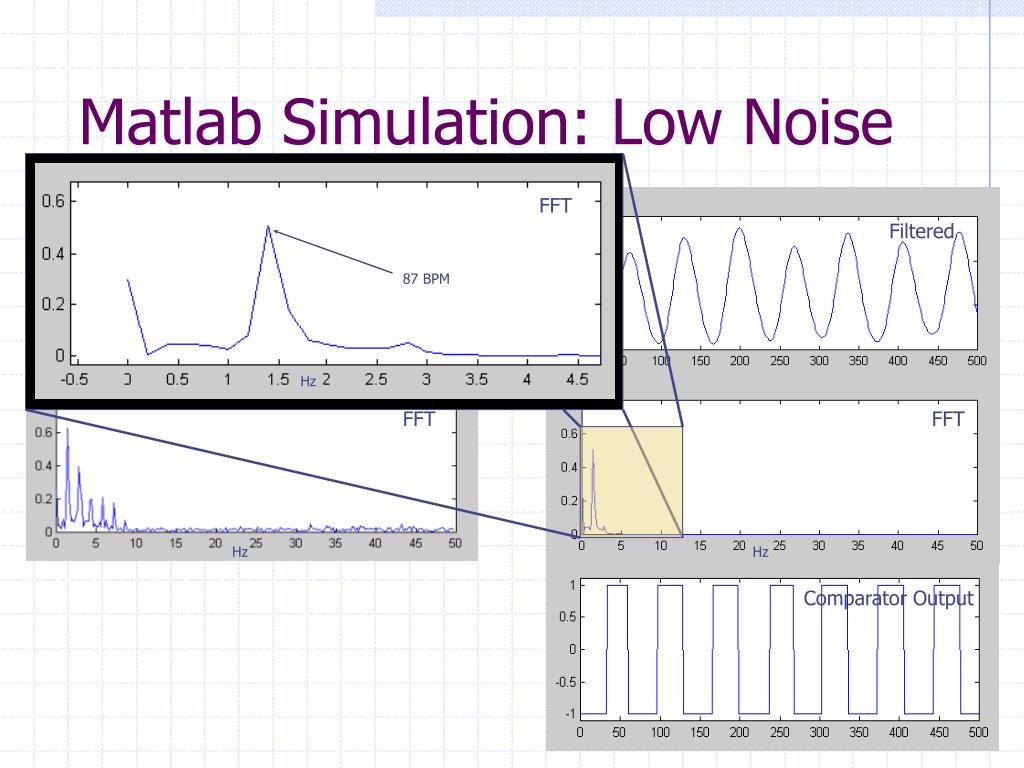This screenshot has height=768, width=1024.
Task: Click the 2.5 tick label on the zoomed FFT axis
Action: point(376,379)
